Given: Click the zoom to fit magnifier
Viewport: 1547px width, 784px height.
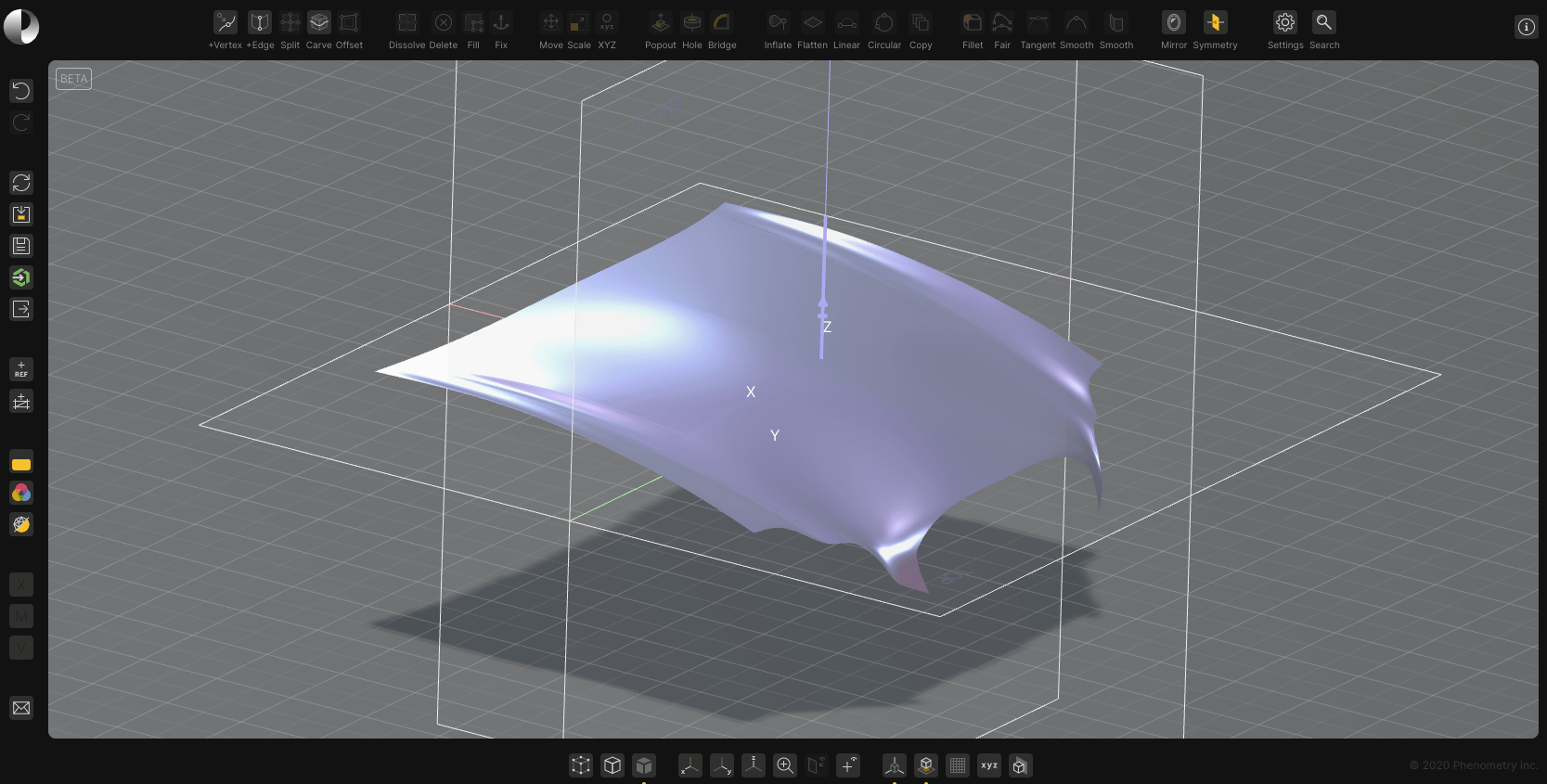Looking at the screenshot, I should point(785,765).
